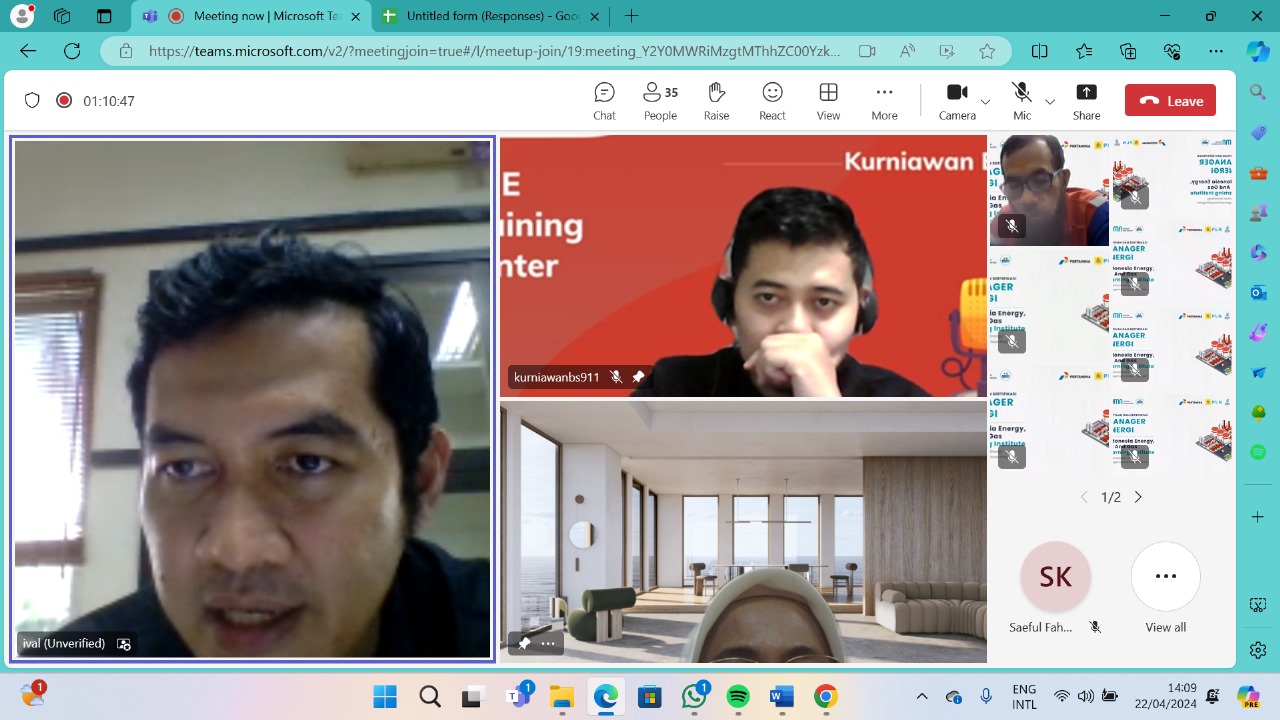This screenshot has width=1280, height=720.
Task: Open the More actions menu
Action: coord(884,101)
